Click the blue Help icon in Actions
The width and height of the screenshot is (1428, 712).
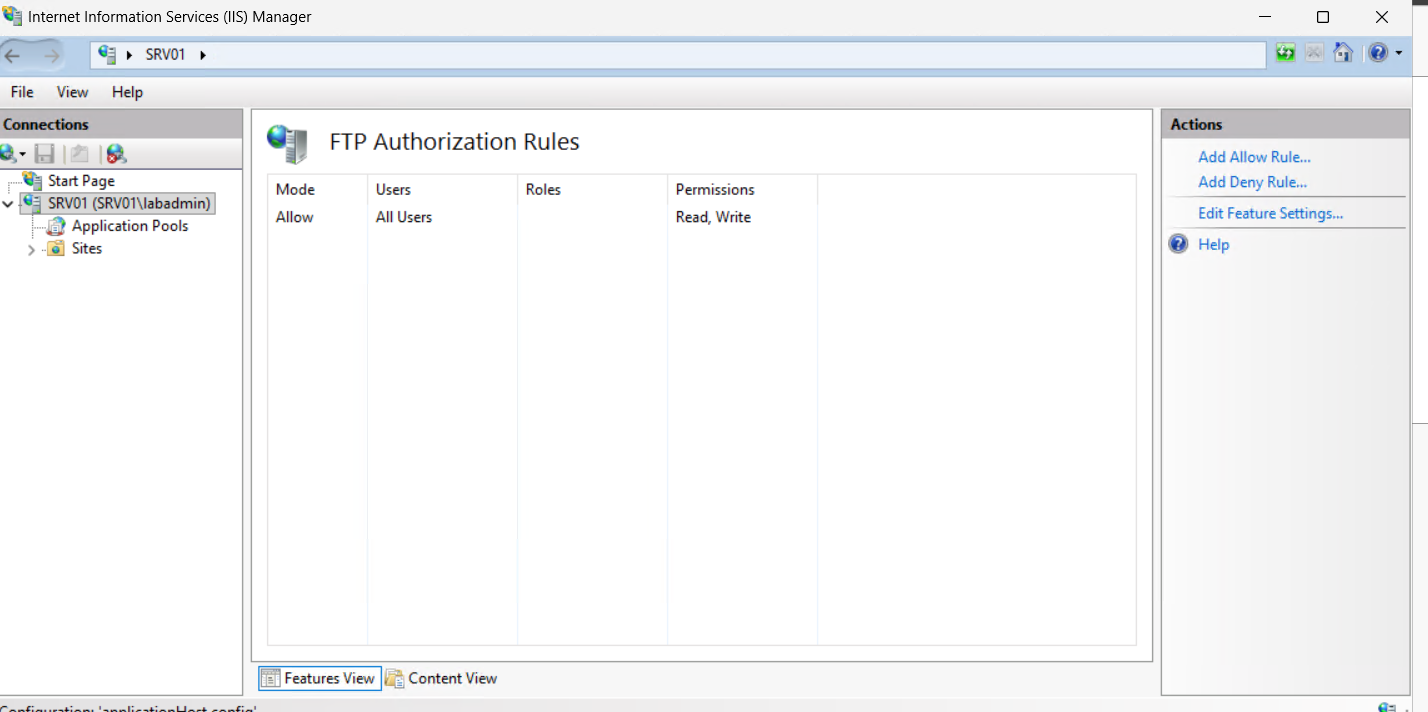(x=1179, y=244)
